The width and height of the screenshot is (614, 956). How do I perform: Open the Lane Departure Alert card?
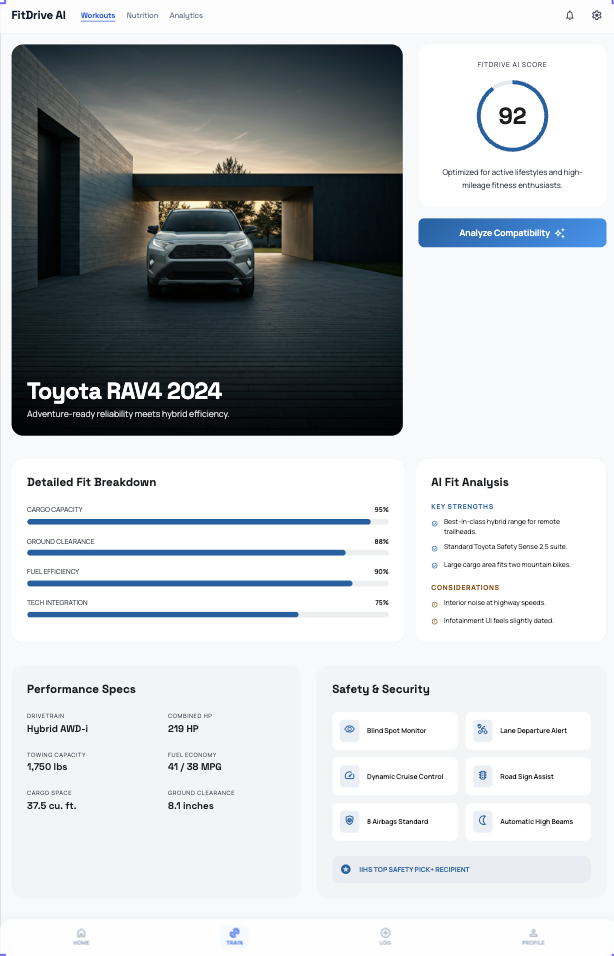point(528,730)
